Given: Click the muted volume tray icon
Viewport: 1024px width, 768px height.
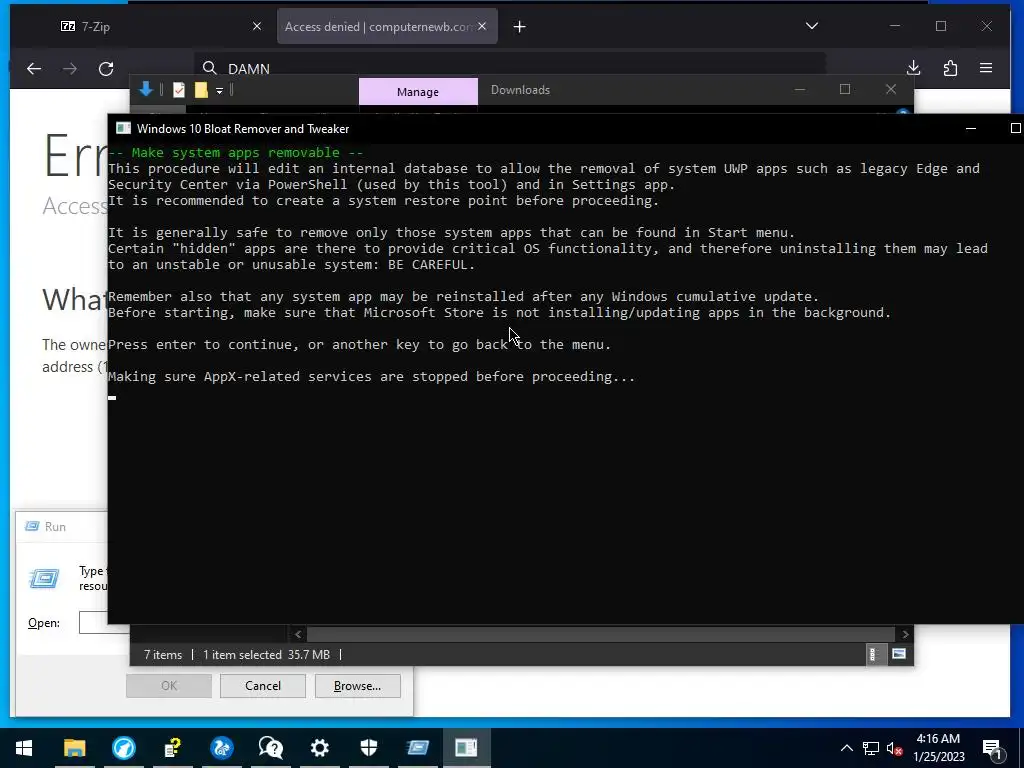Looking at the screenshot, I should (x=895, y=748).
